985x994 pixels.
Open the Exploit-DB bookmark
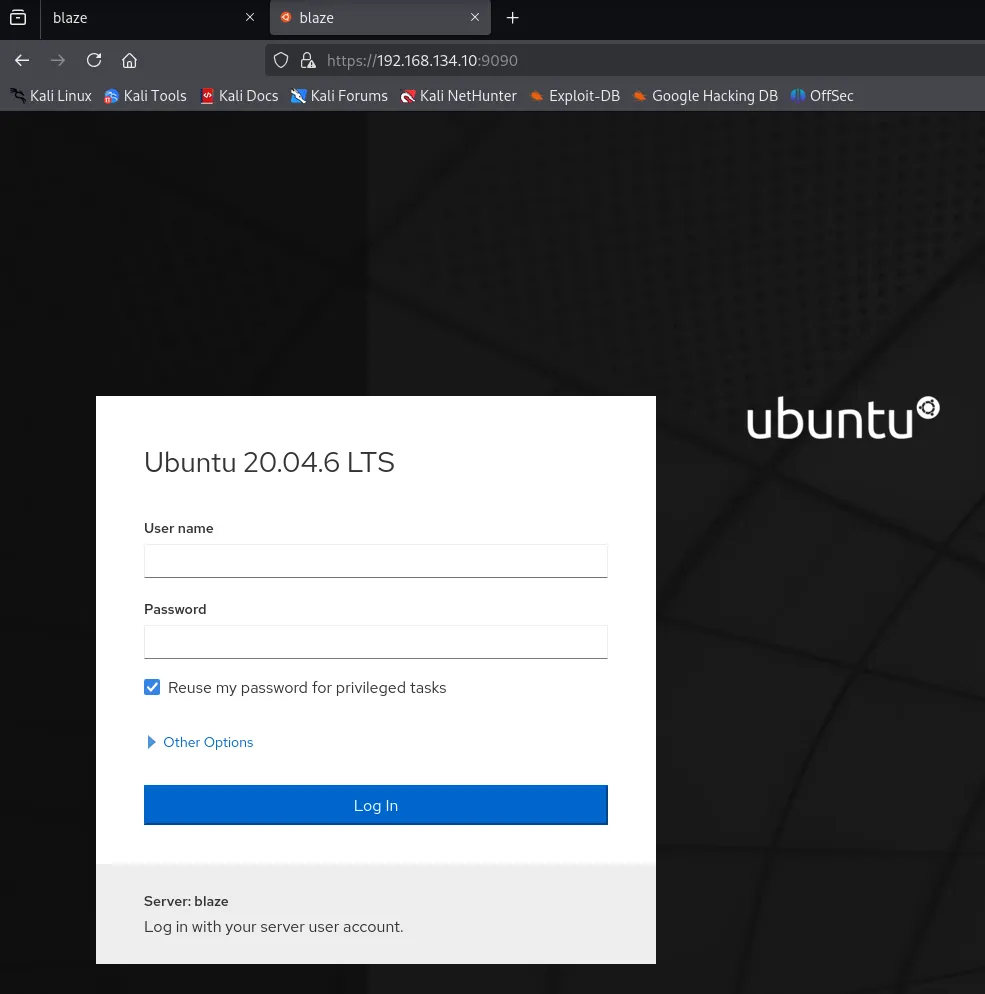[x=574, y=96]
